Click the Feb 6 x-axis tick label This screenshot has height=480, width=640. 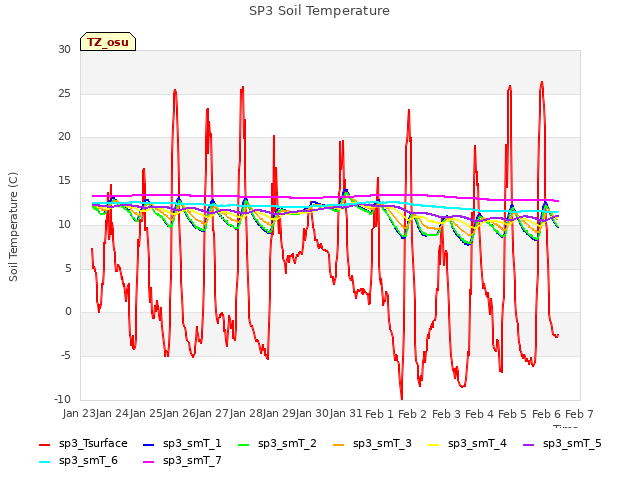pos(547,414)
